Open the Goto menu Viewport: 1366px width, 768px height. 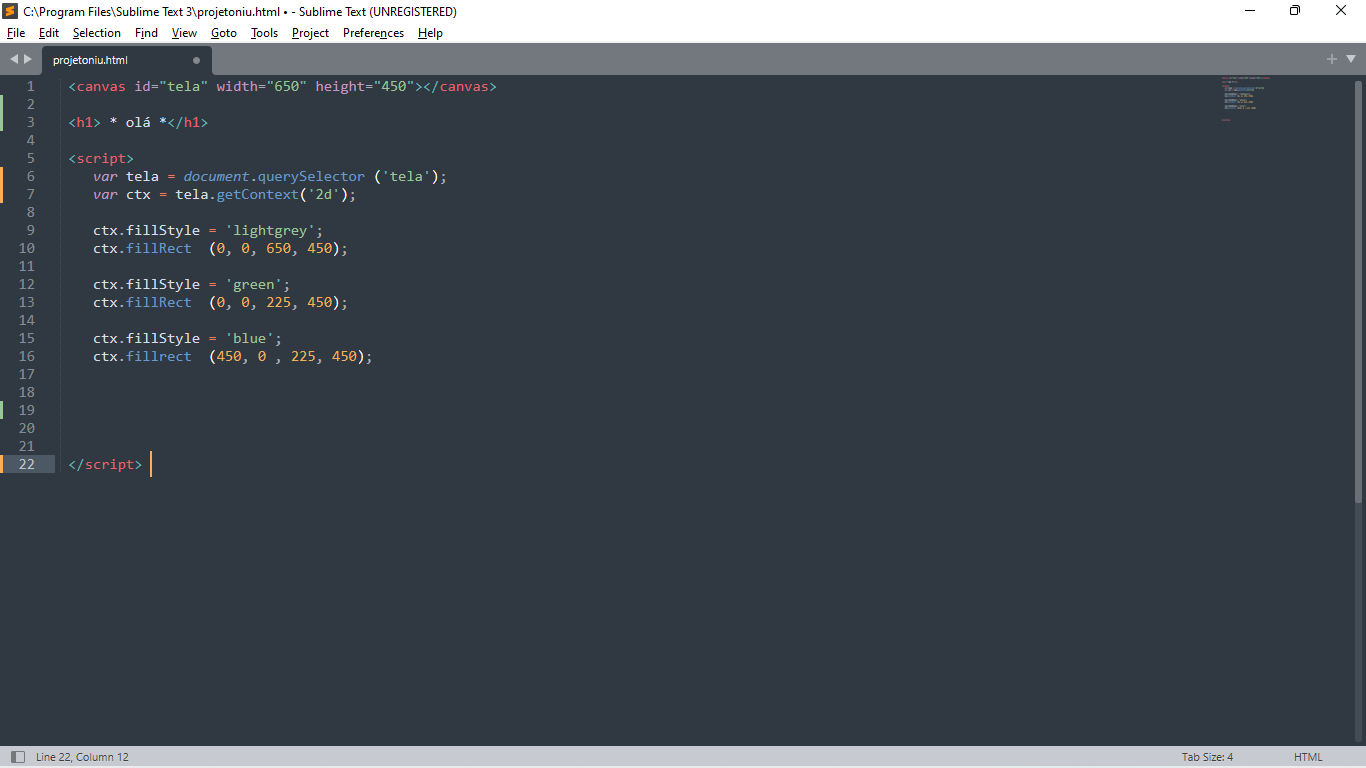(x=224, y=33)
